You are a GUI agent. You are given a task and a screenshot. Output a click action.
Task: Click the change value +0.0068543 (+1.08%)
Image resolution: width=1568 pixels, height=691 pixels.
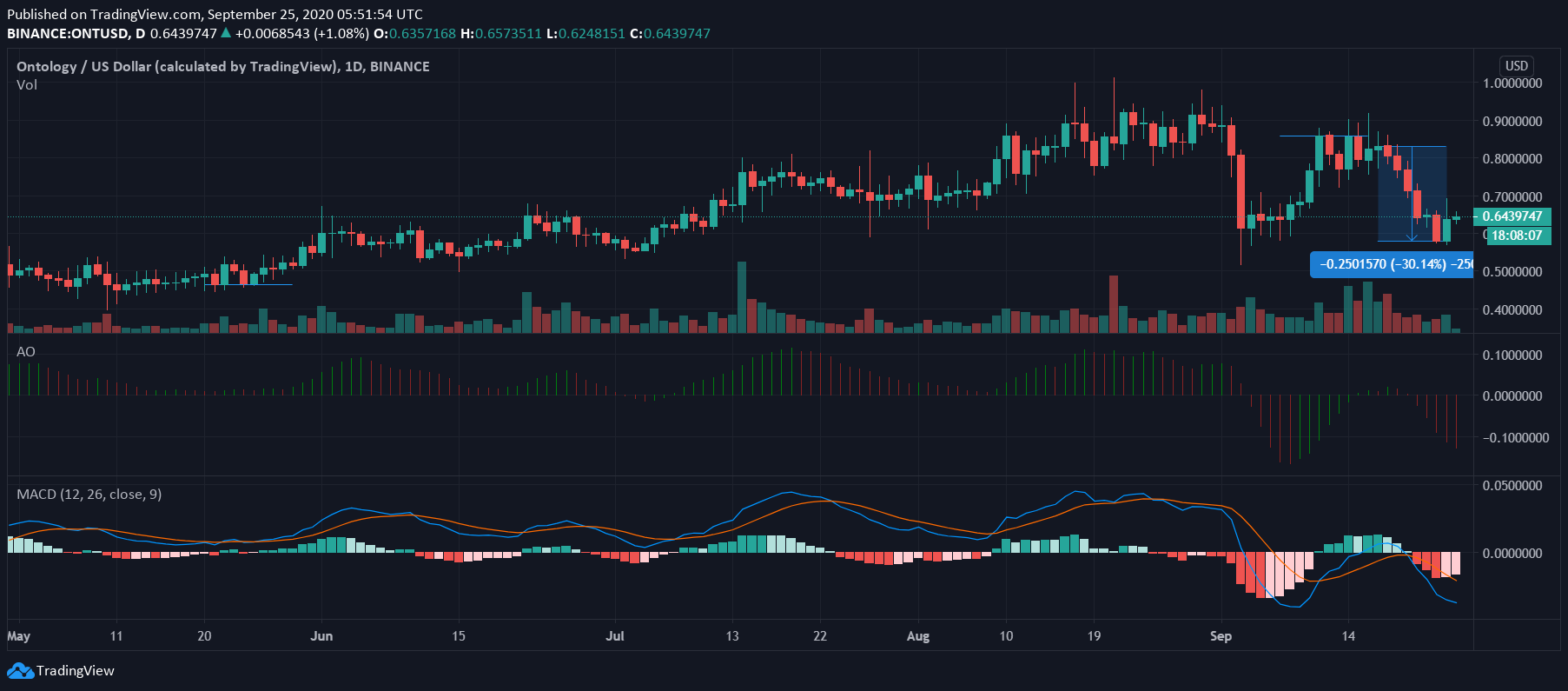302,34
